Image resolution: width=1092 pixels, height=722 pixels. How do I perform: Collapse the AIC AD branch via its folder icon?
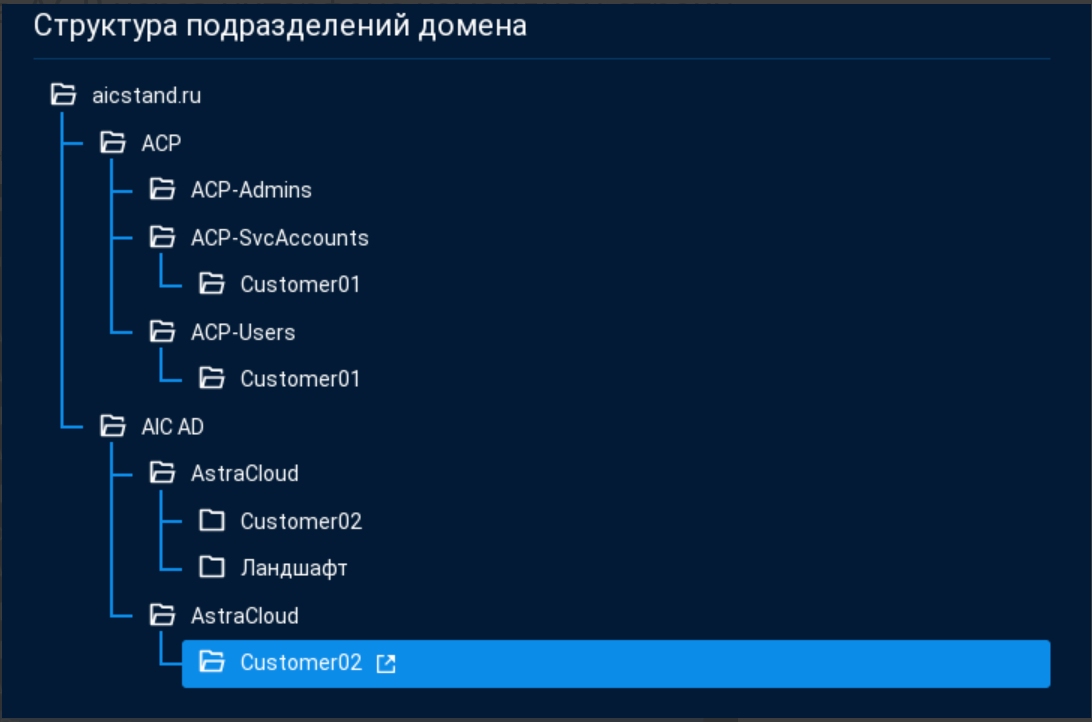pos(113,427)
